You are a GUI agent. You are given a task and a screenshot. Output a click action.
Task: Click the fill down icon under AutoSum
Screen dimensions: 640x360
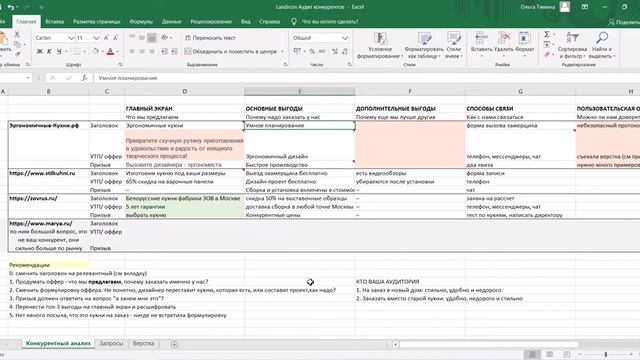coord(547,44)
